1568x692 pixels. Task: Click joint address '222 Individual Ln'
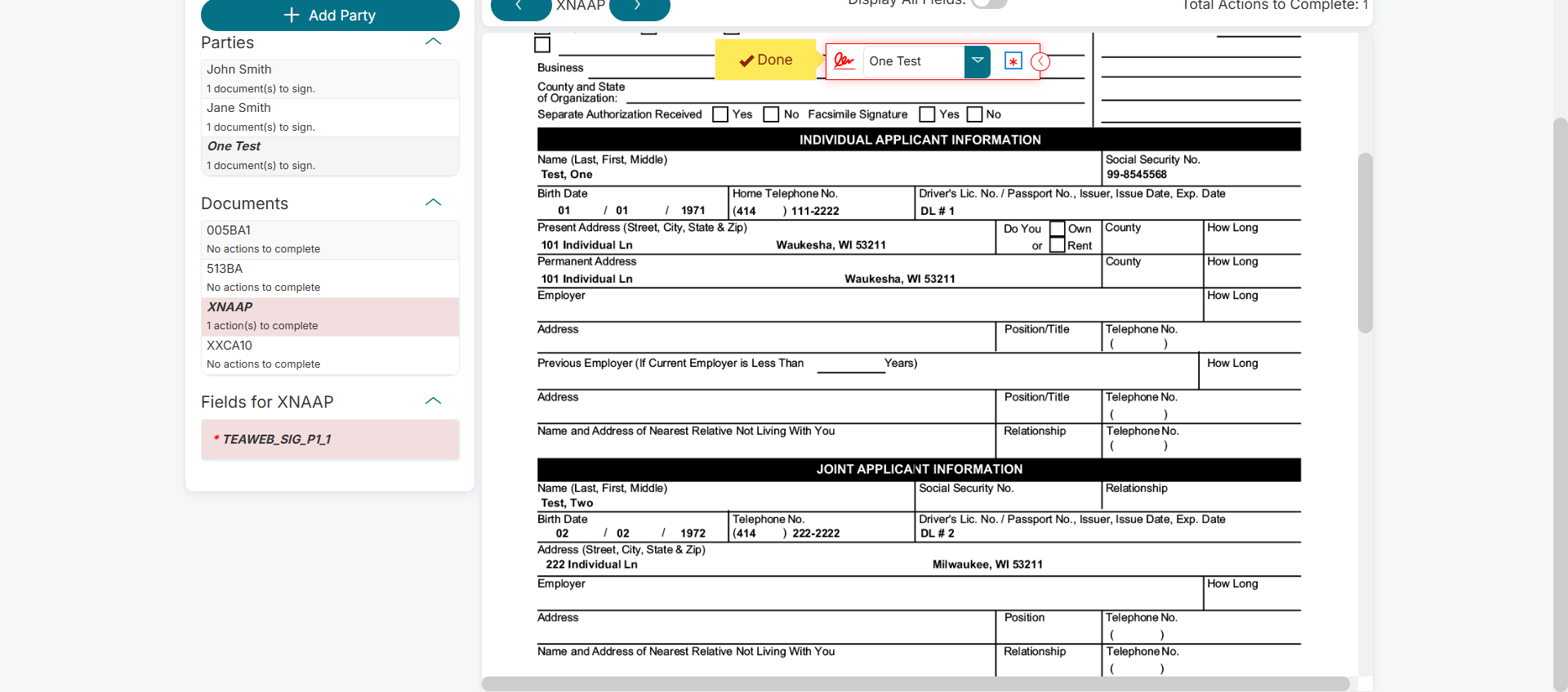591,565
